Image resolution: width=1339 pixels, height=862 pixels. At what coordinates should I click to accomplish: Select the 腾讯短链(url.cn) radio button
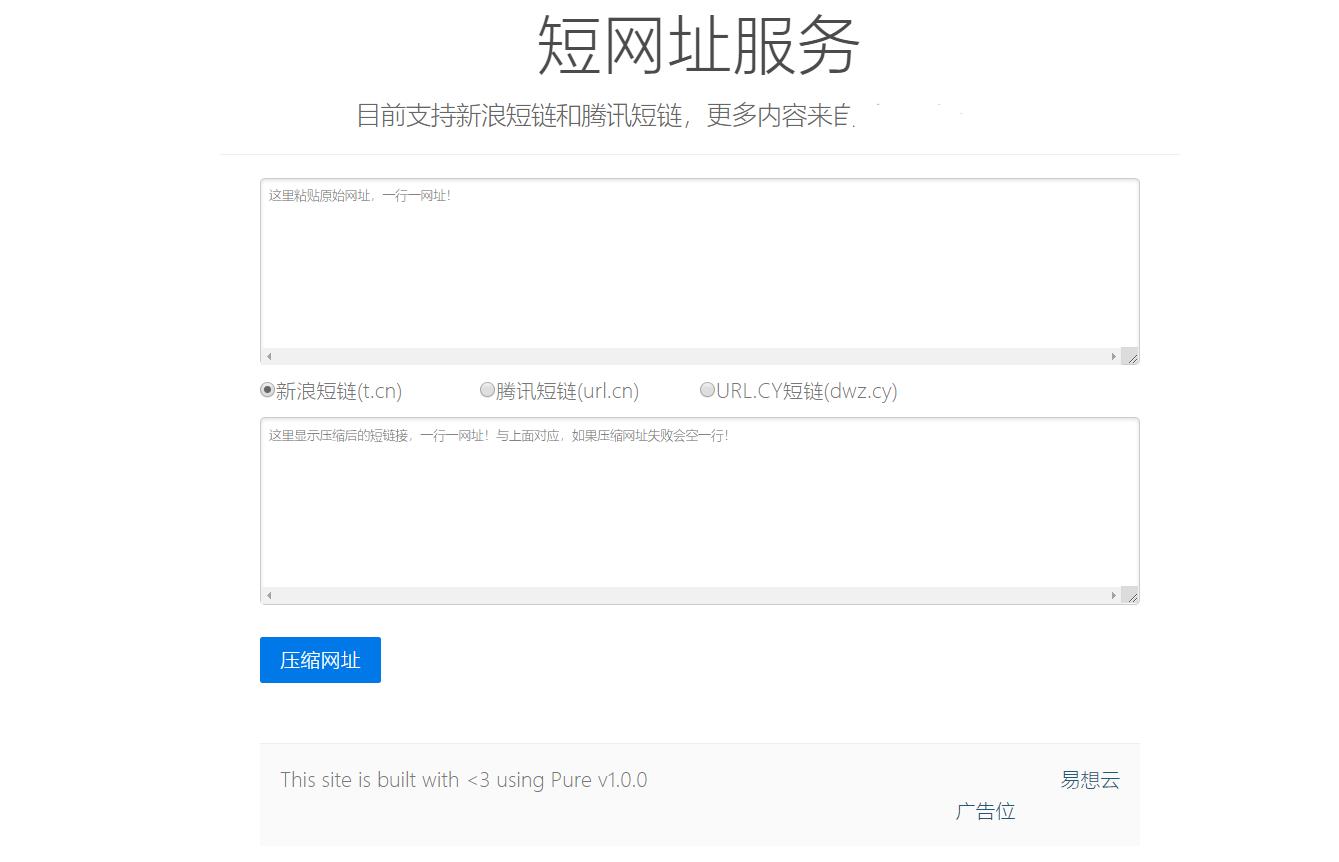coord(487,390)
